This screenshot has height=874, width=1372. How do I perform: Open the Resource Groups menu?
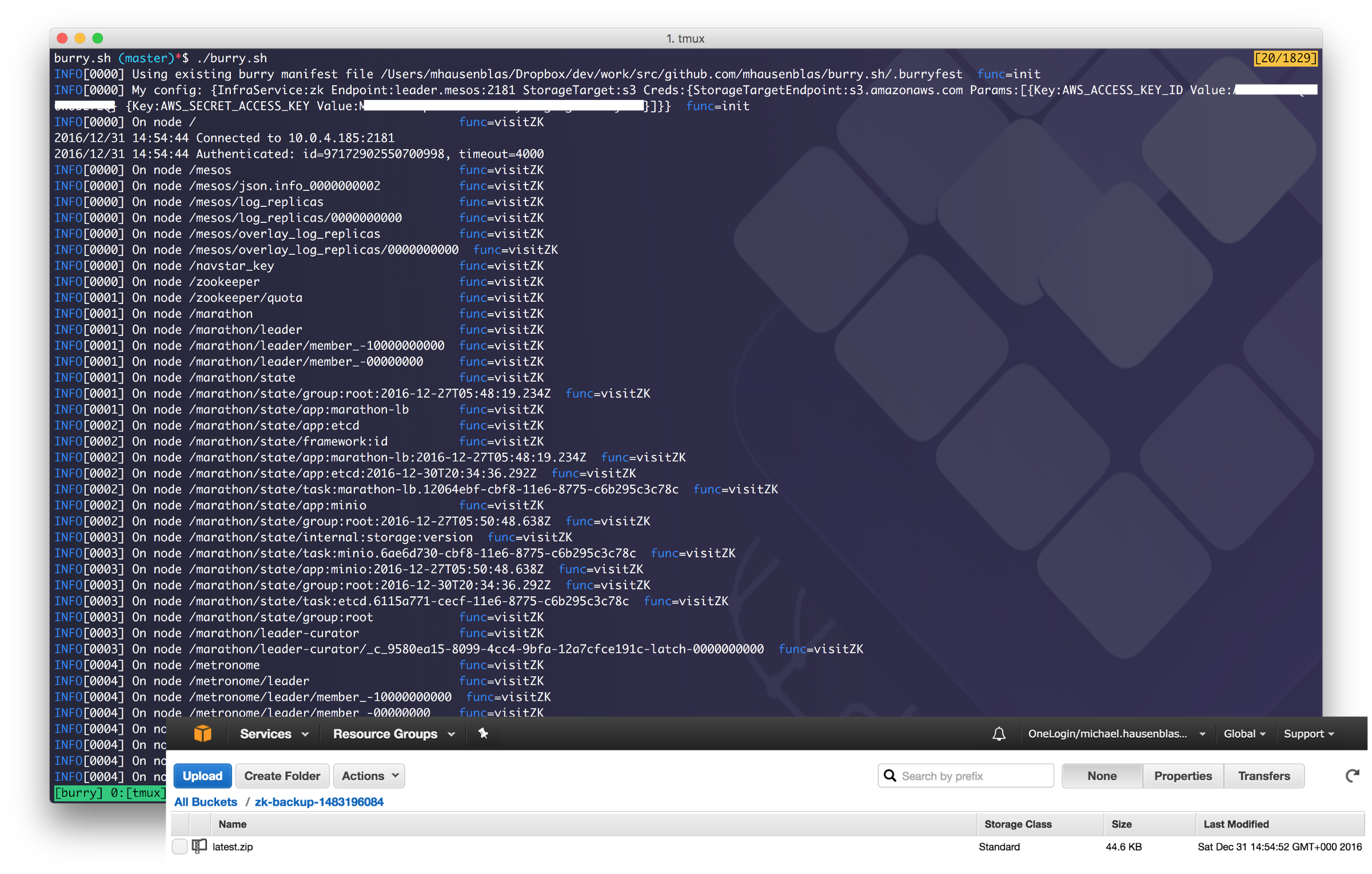(x=394, y=733)
